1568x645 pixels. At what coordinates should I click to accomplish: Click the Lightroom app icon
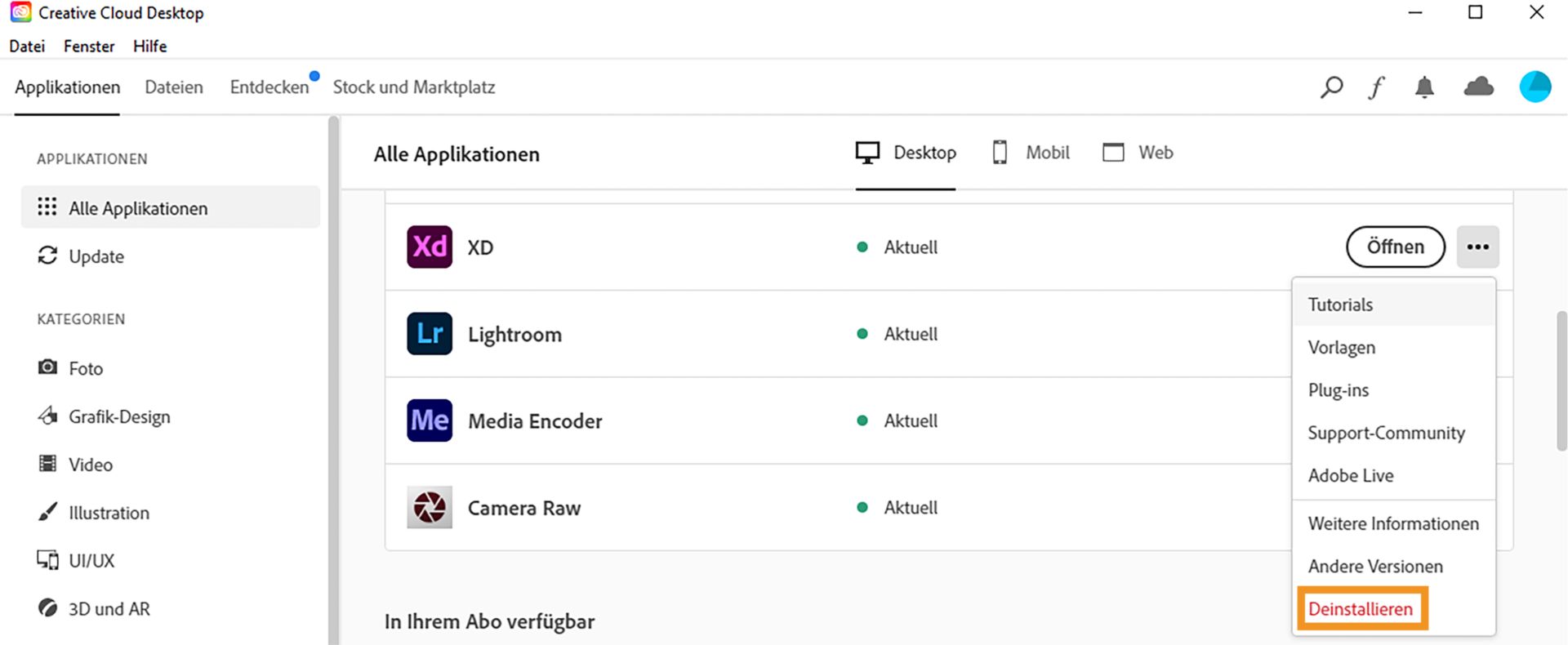(x=430, y=334)
